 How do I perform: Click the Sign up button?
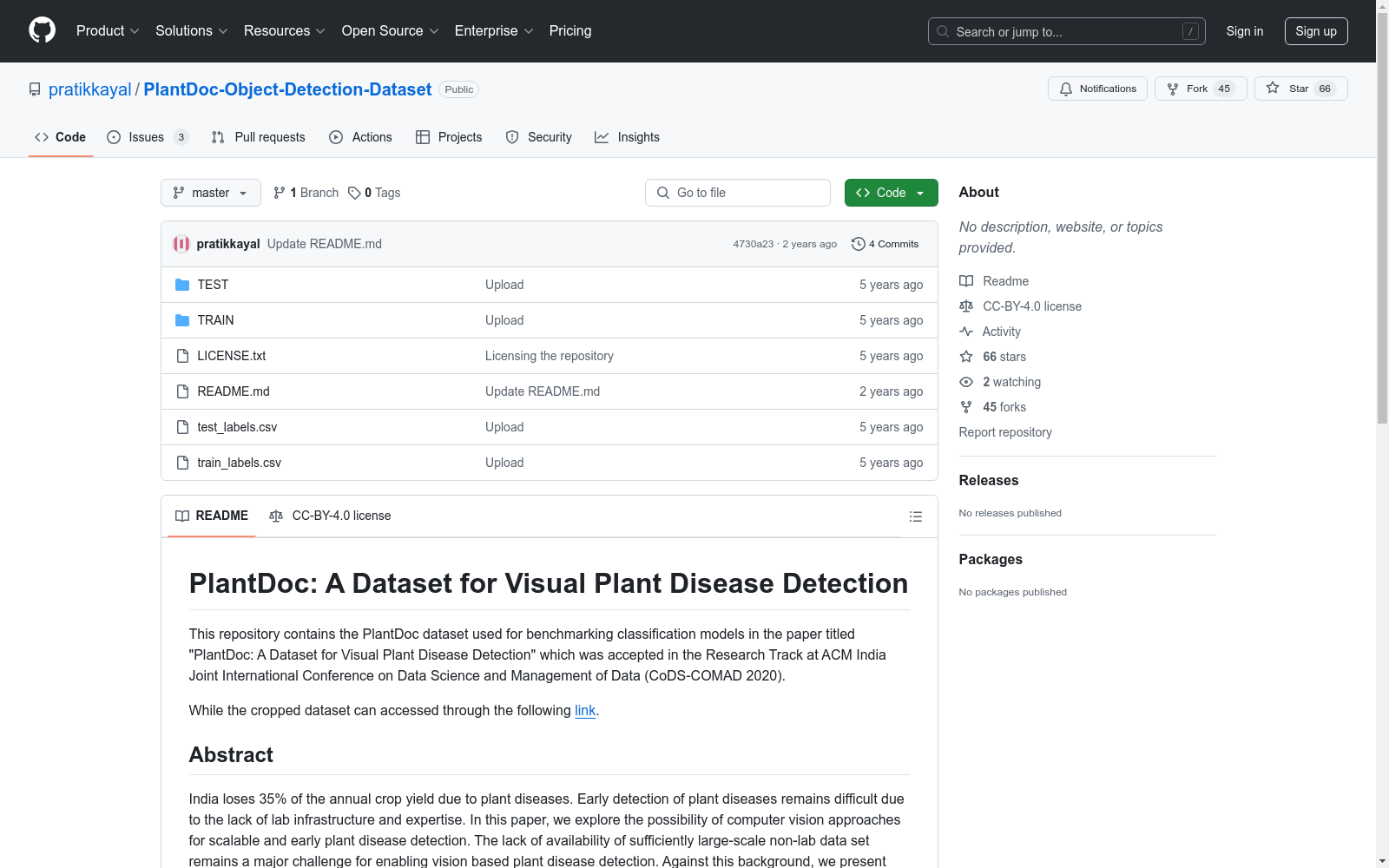pyautogui.click(x=1315, y=31)
